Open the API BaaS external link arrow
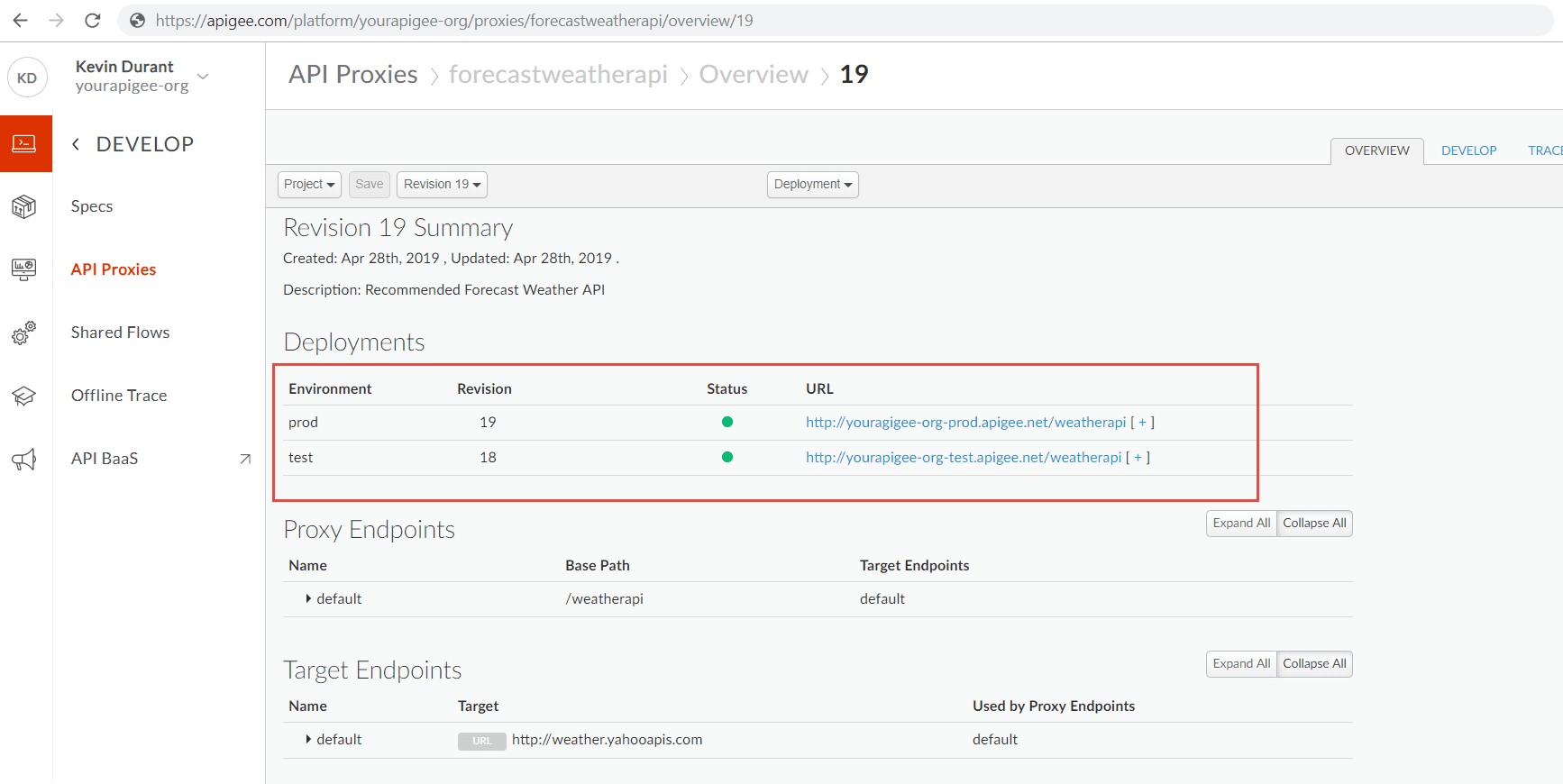1563x784 pixels. coord(245,459)
